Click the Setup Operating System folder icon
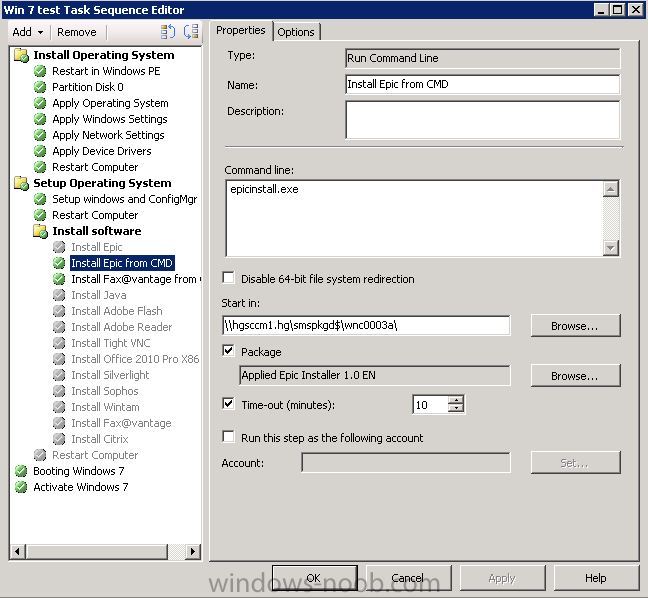This screenshot has width=648, height=598. (21, 183)
